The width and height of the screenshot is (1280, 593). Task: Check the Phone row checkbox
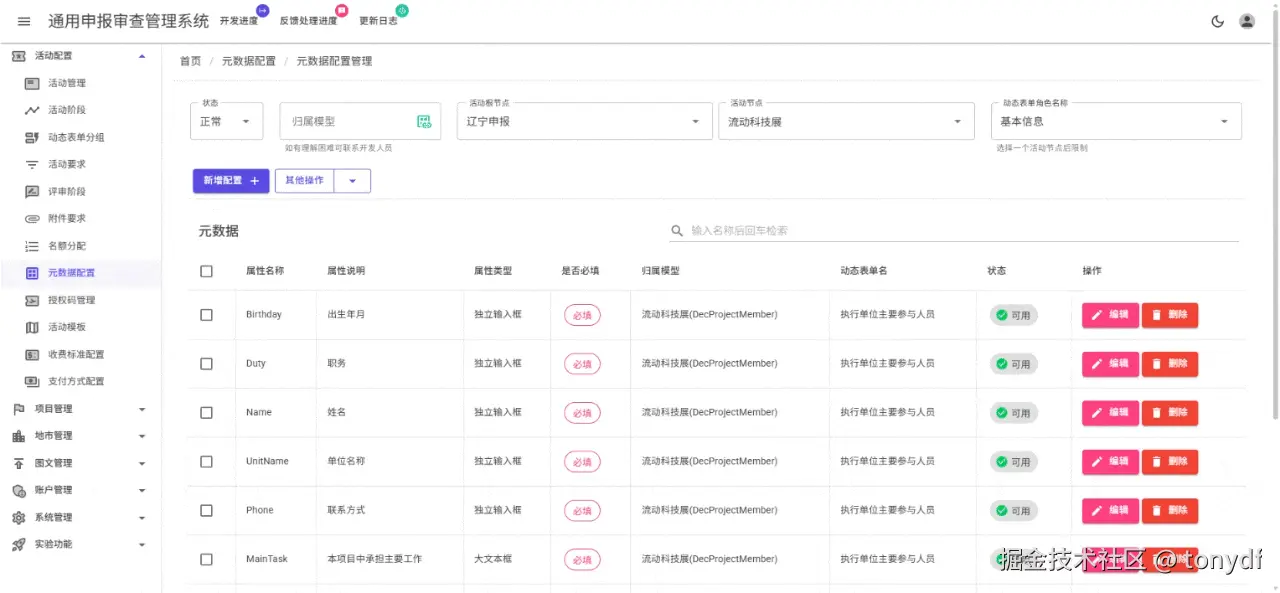[206, 510]
